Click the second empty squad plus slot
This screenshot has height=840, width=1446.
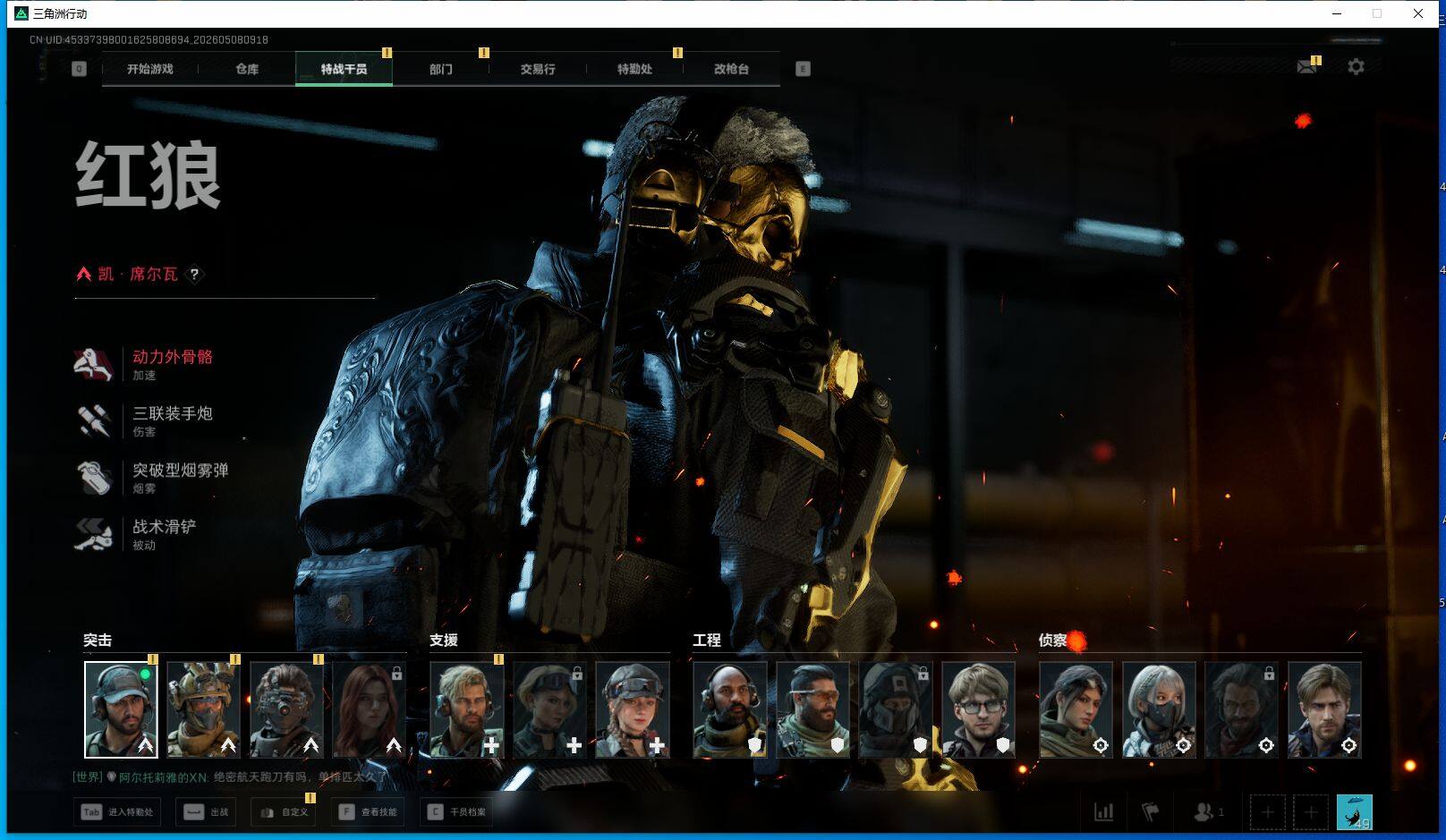(1311, 812)
